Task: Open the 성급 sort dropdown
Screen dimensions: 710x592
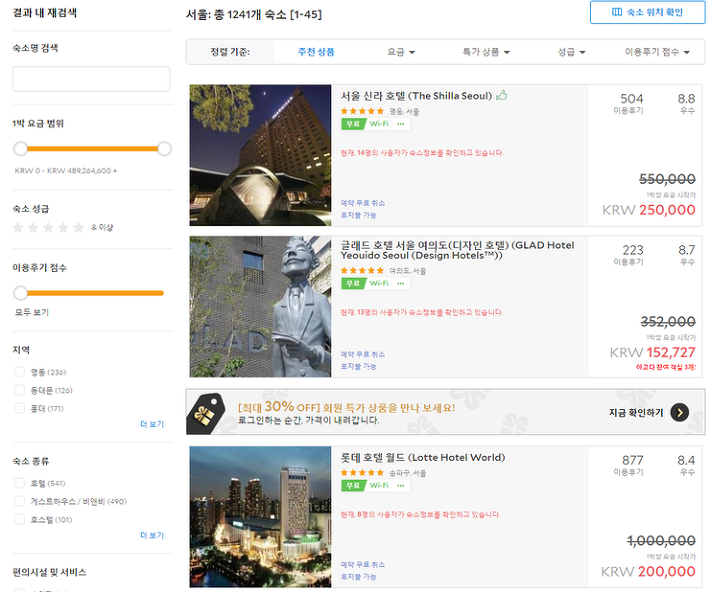Action: point(571,52)
